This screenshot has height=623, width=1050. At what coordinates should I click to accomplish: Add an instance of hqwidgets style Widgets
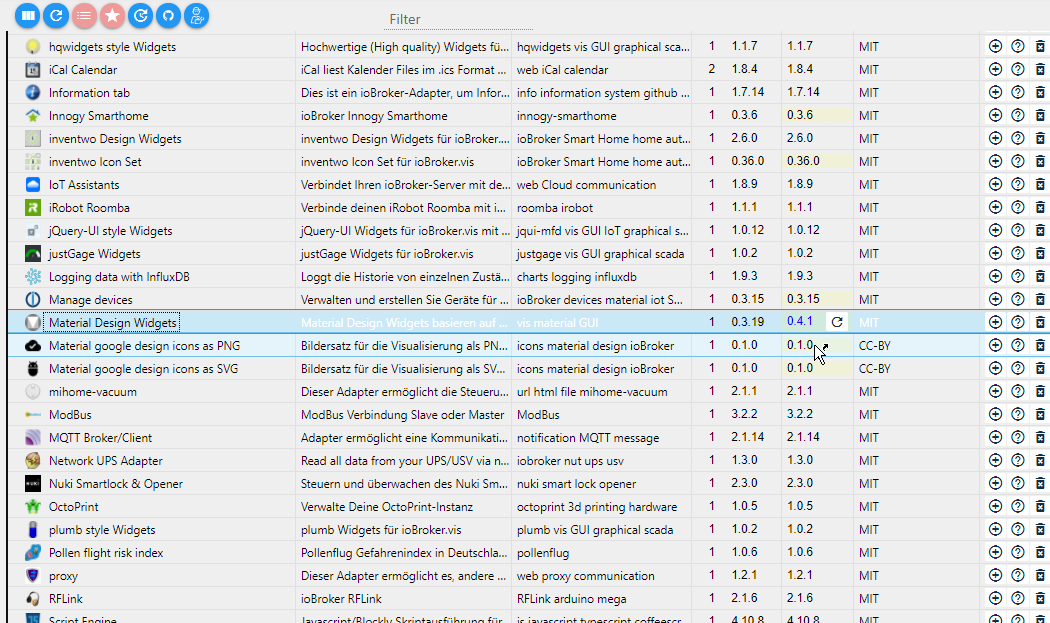[995, 46]
